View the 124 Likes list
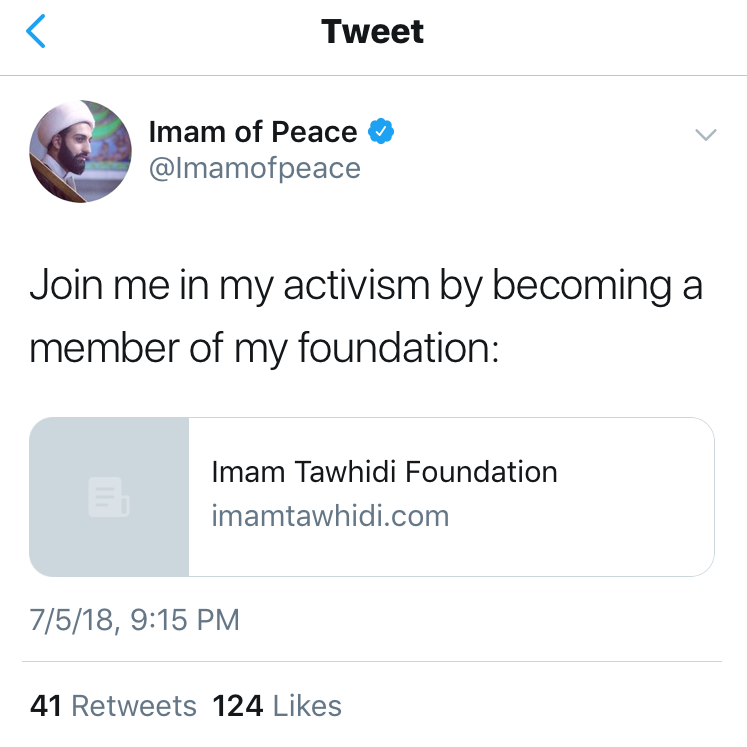The image size is (747, 747). click(277, 706)
